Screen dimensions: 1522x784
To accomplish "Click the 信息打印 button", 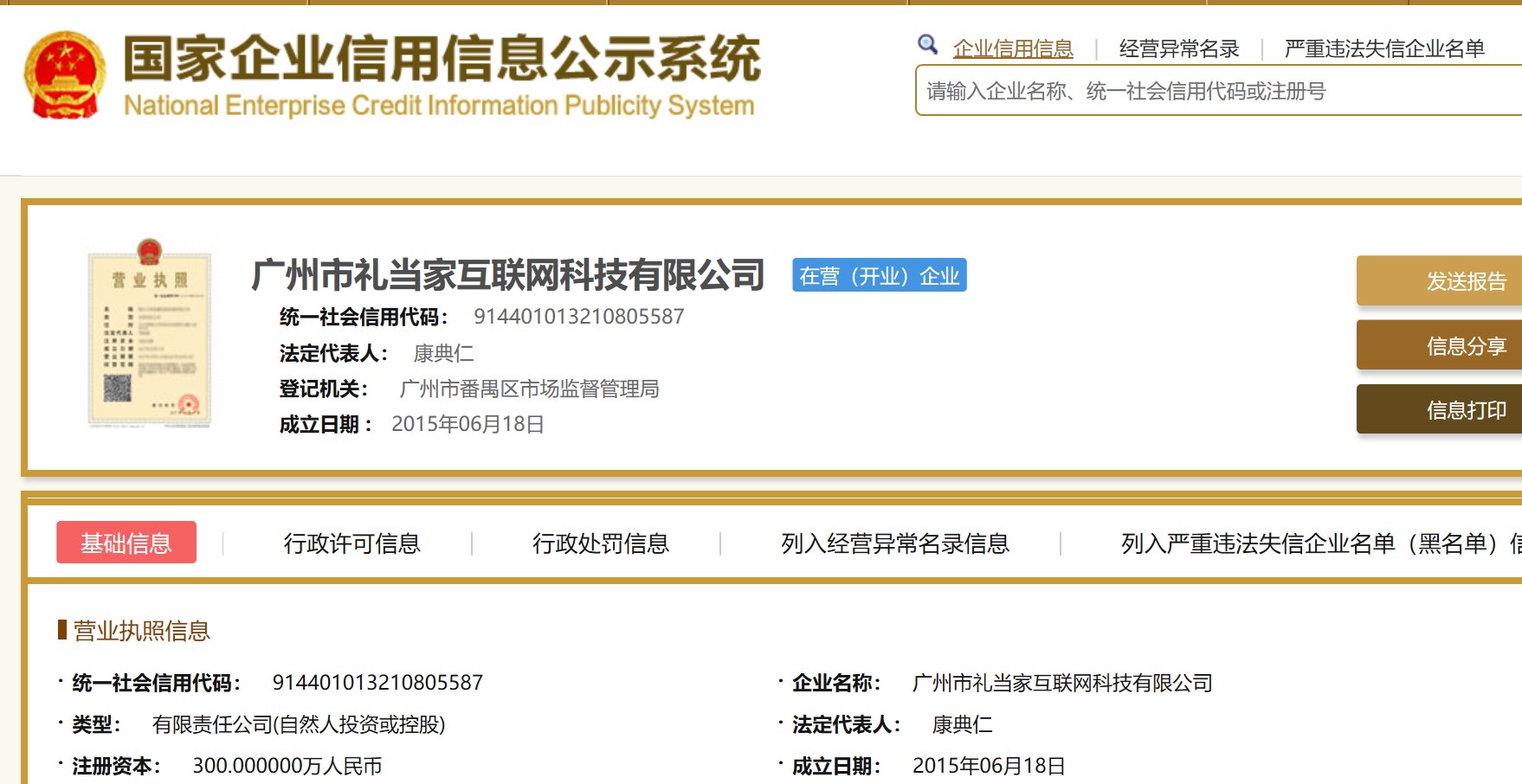I will point(1466,408).
